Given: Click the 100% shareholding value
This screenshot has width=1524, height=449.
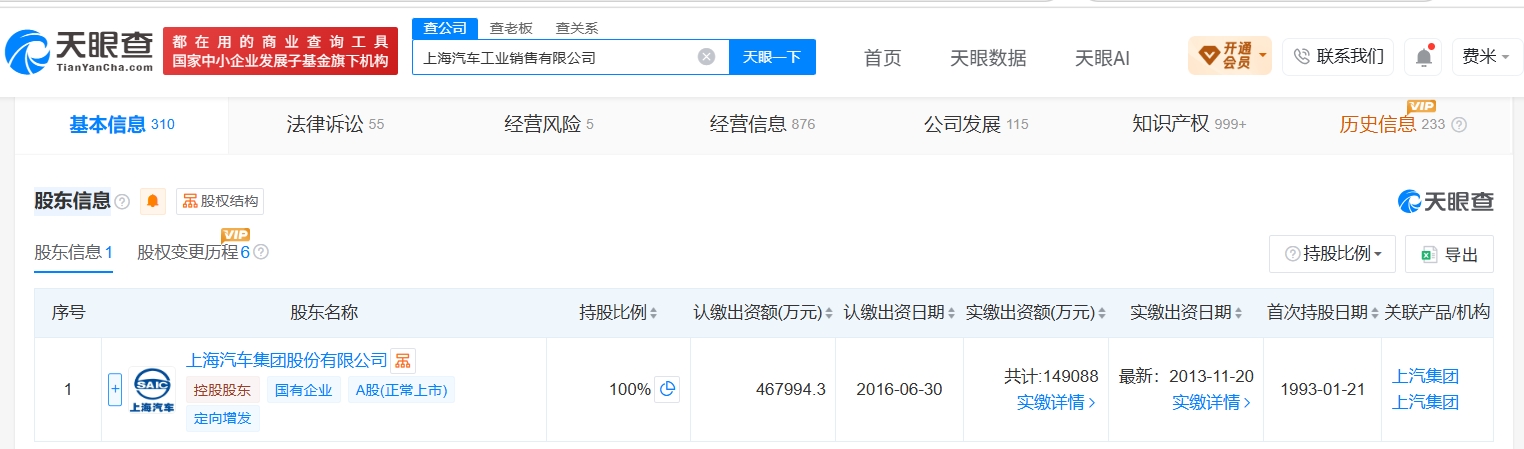Looking at the screenshot, I should pos(630,389).
